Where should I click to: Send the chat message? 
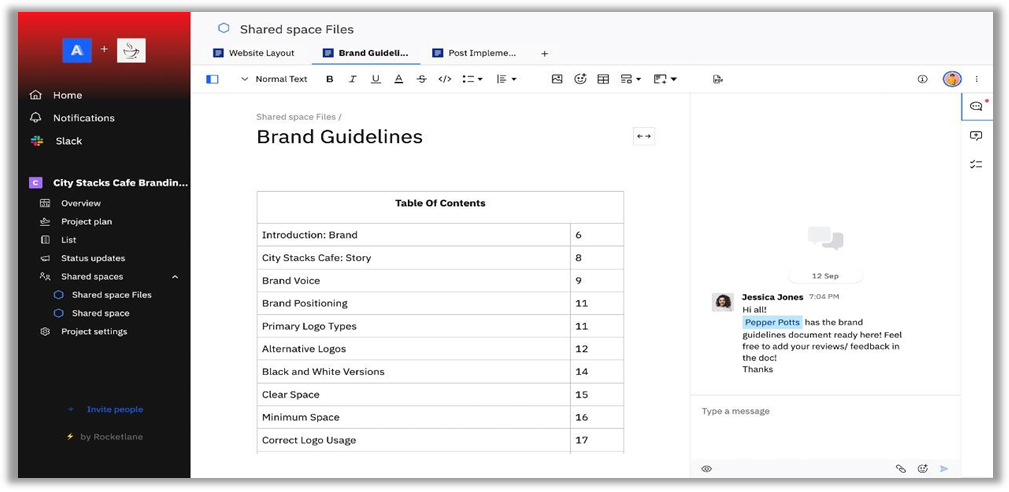pyautogui.click(x=943, y=468)
